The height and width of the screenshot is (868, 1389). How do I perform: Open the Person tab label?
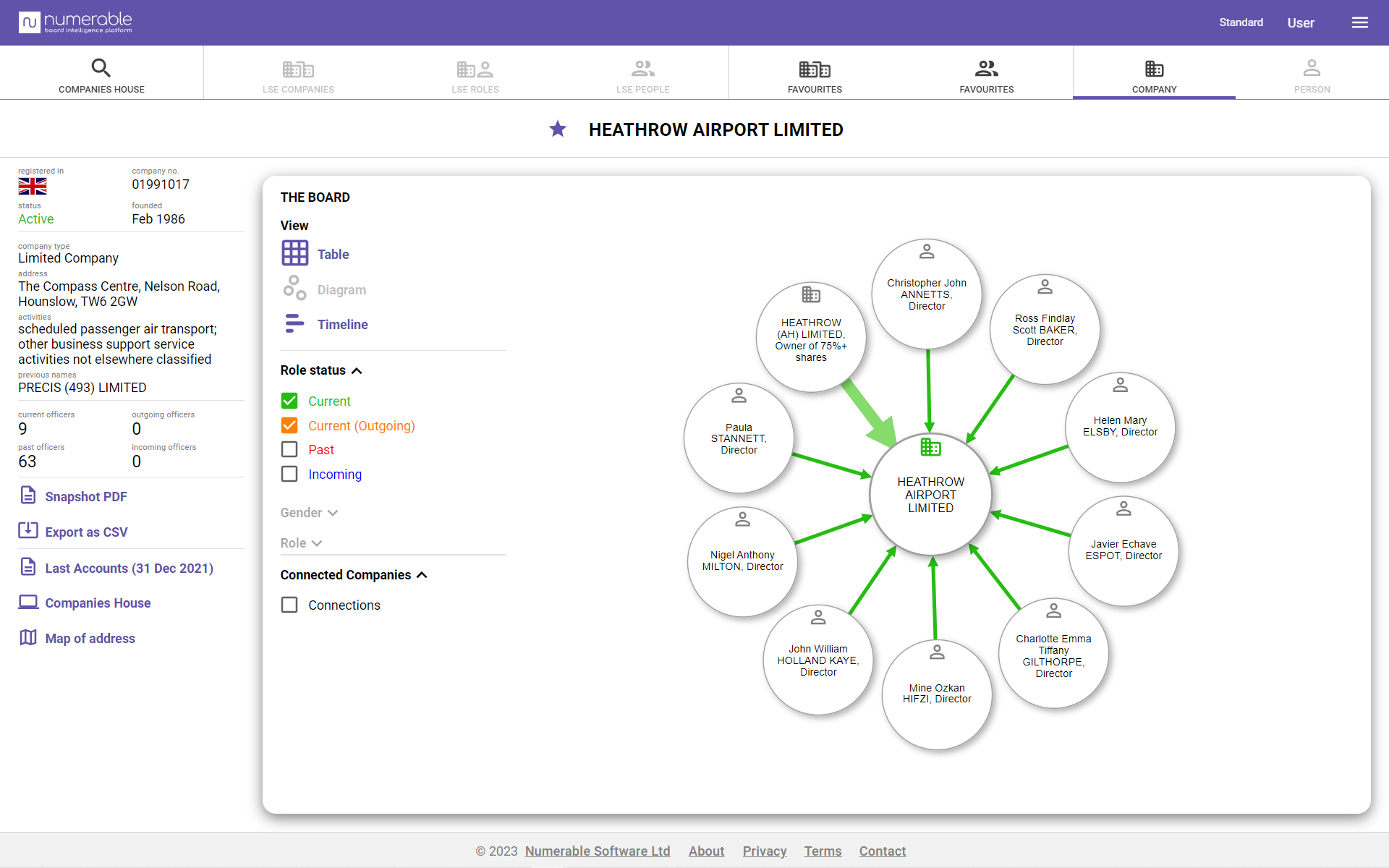1312,90
